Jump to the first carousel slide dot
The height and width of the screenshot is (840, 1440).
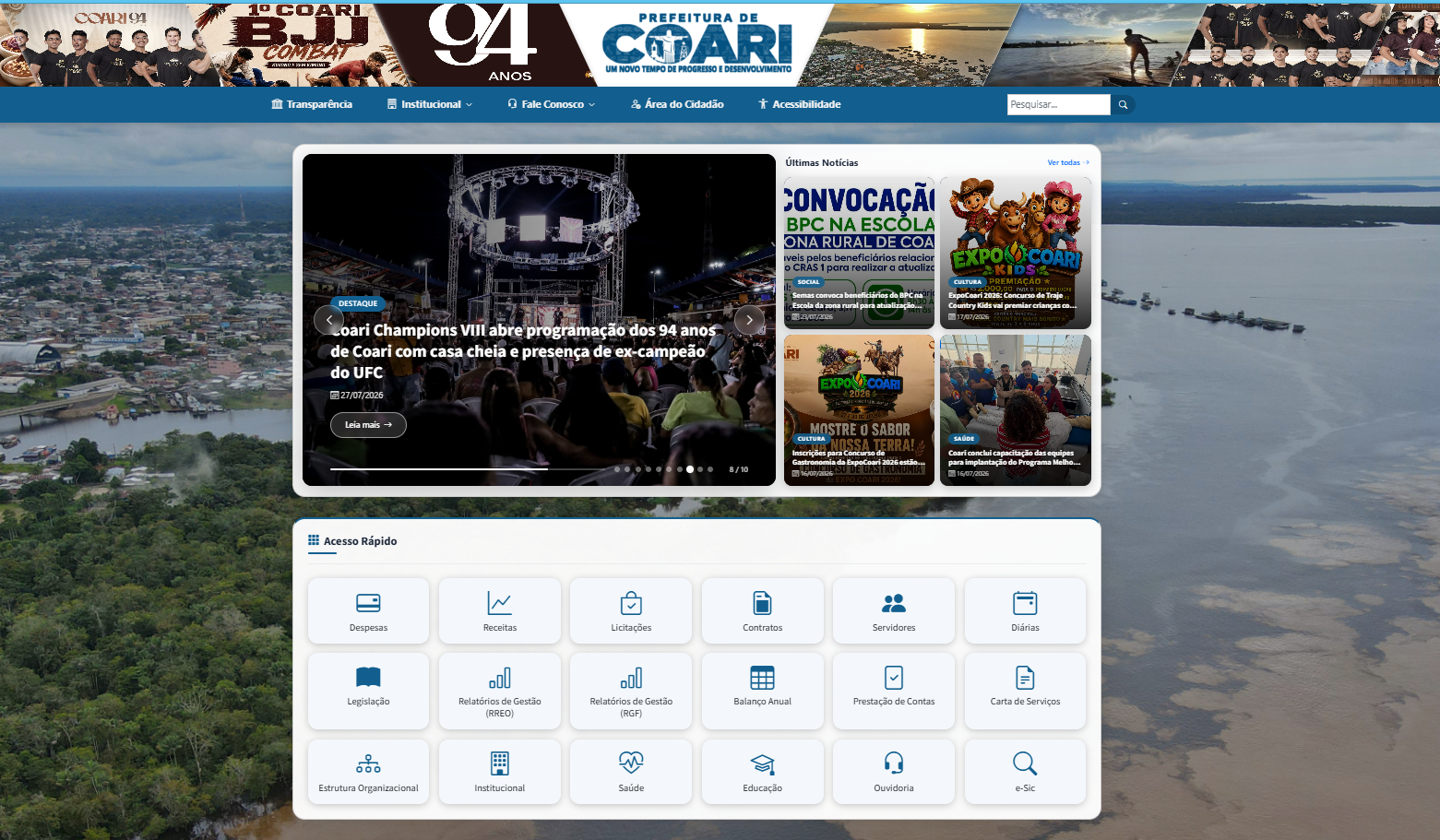pos(617,469)
